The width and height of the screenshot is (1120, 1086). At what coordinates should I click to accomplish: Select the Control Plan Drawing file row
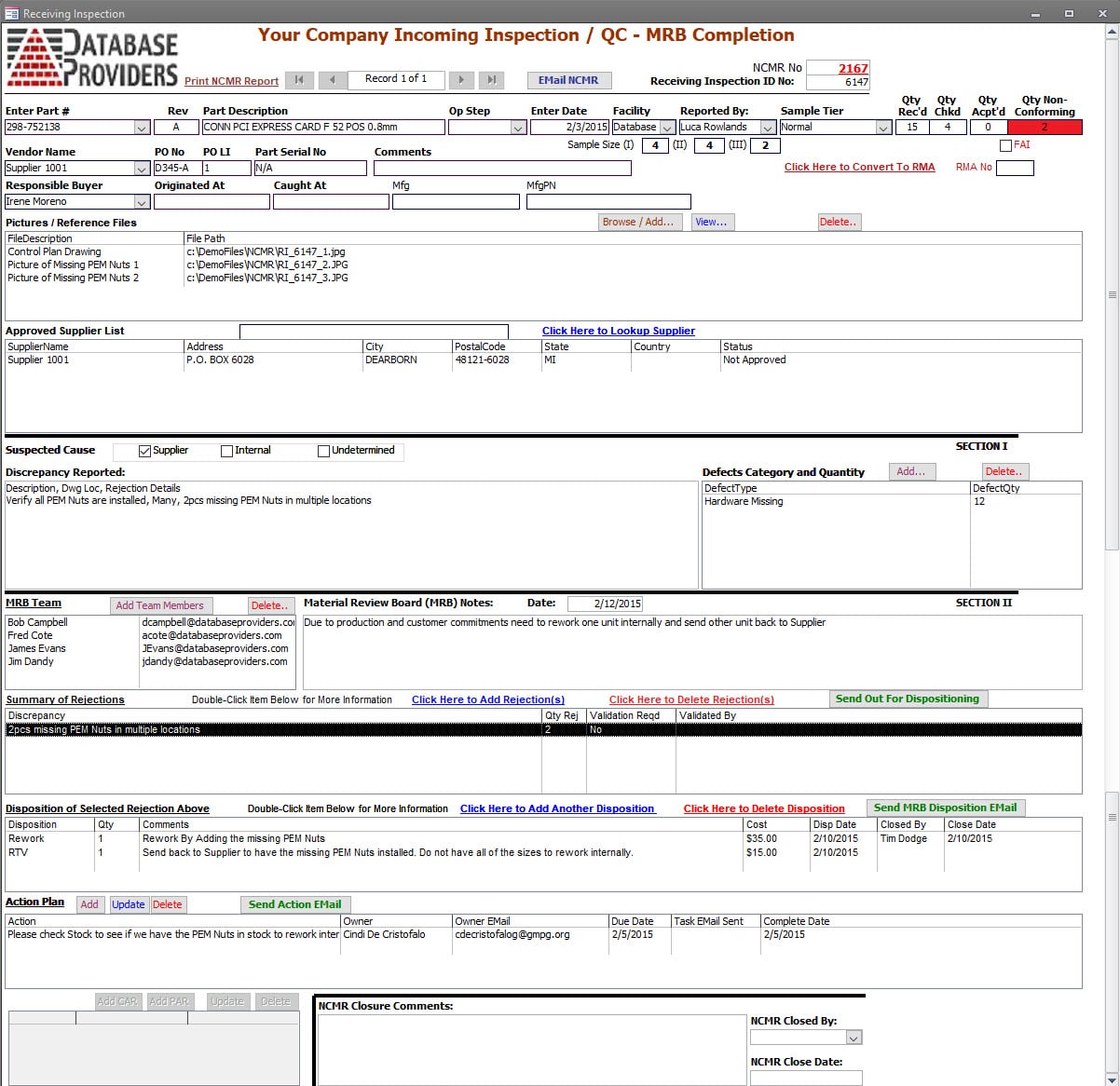click(543, 251)
